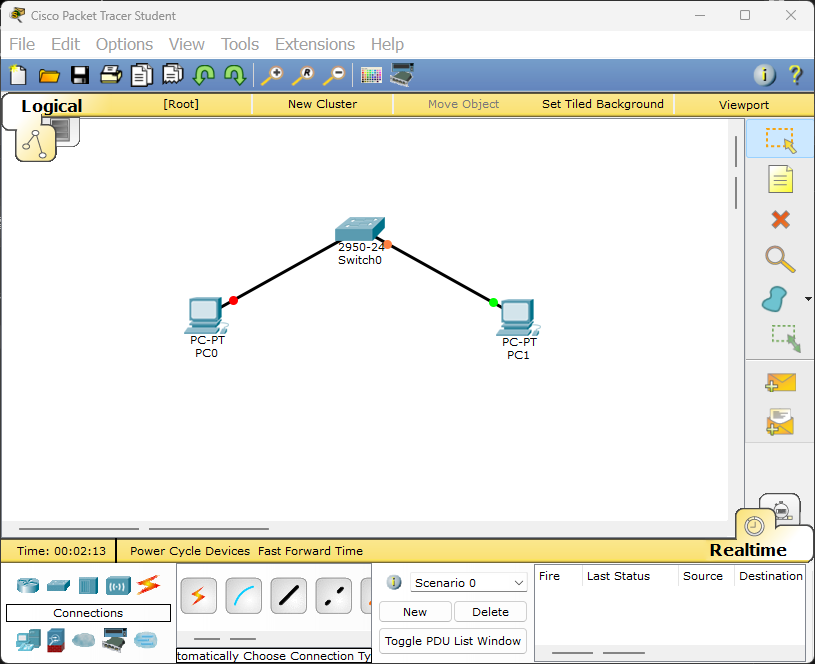Select the Multiuser Connection category
The width and height of the screenshot is (815, 664).
pyautogui.click(x=146, y=640)
